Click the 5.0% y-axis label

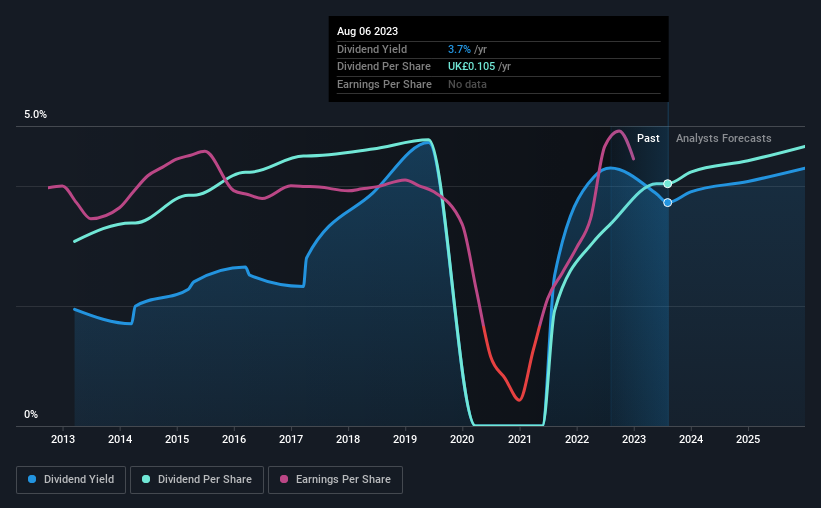(x=35, y=115)
